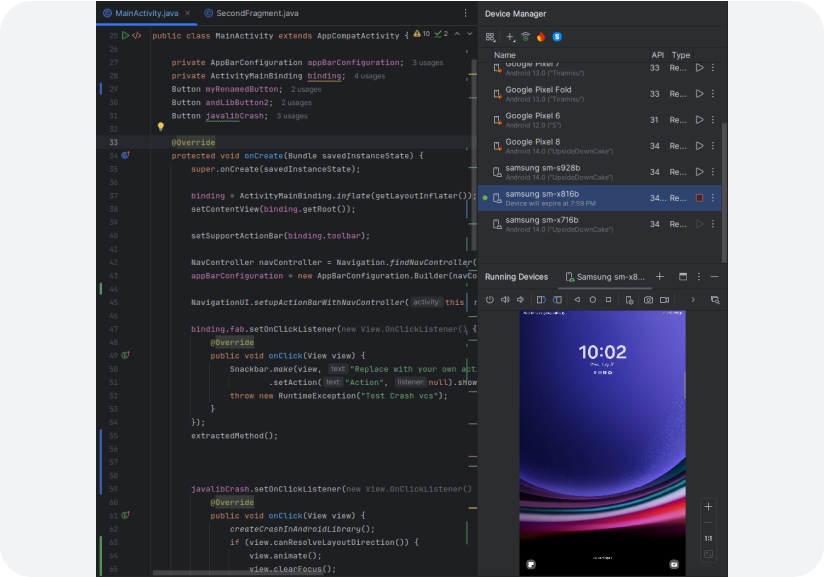Open the Pair Devices Using Wi-Fi icon
This screenshot has height=577, width=824.
tap(525, 37)
